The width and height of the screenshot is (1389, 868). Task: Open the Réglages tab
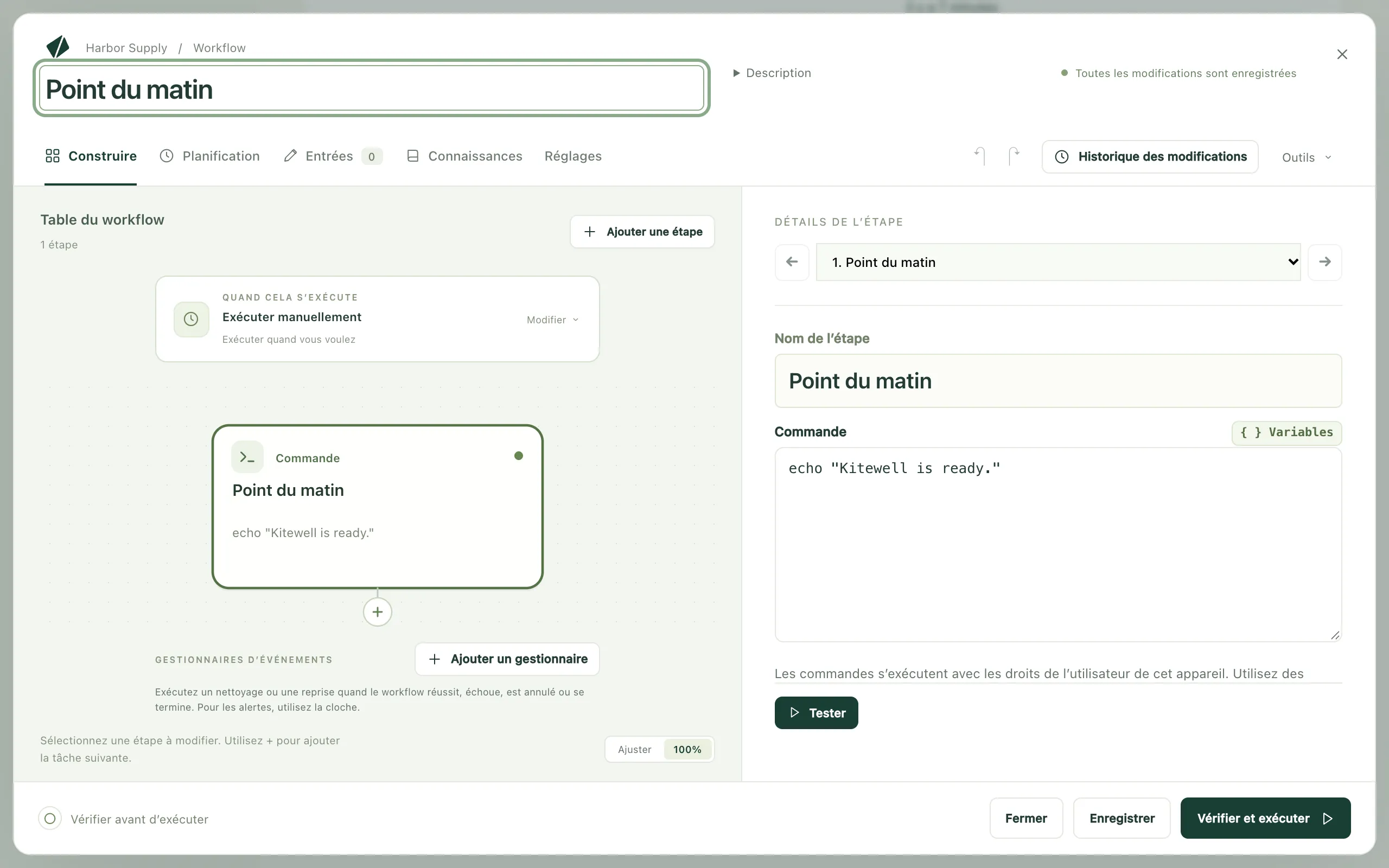tap(573, 156)
